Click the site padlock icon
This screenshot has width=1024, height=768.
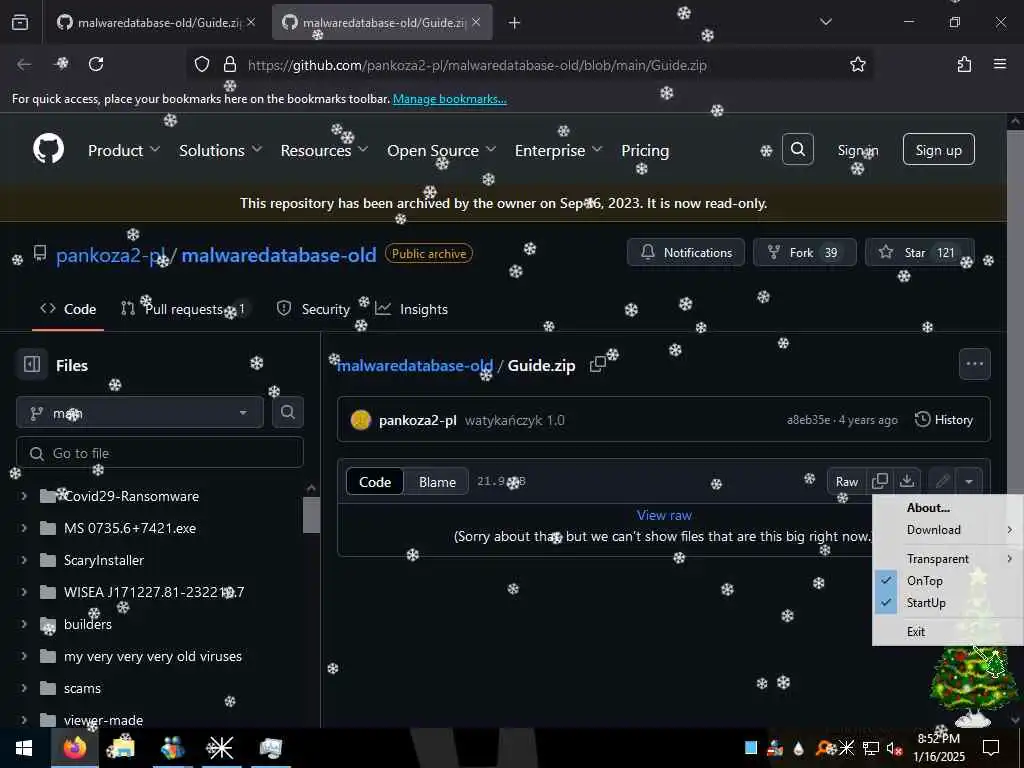(x=229, y=64)
